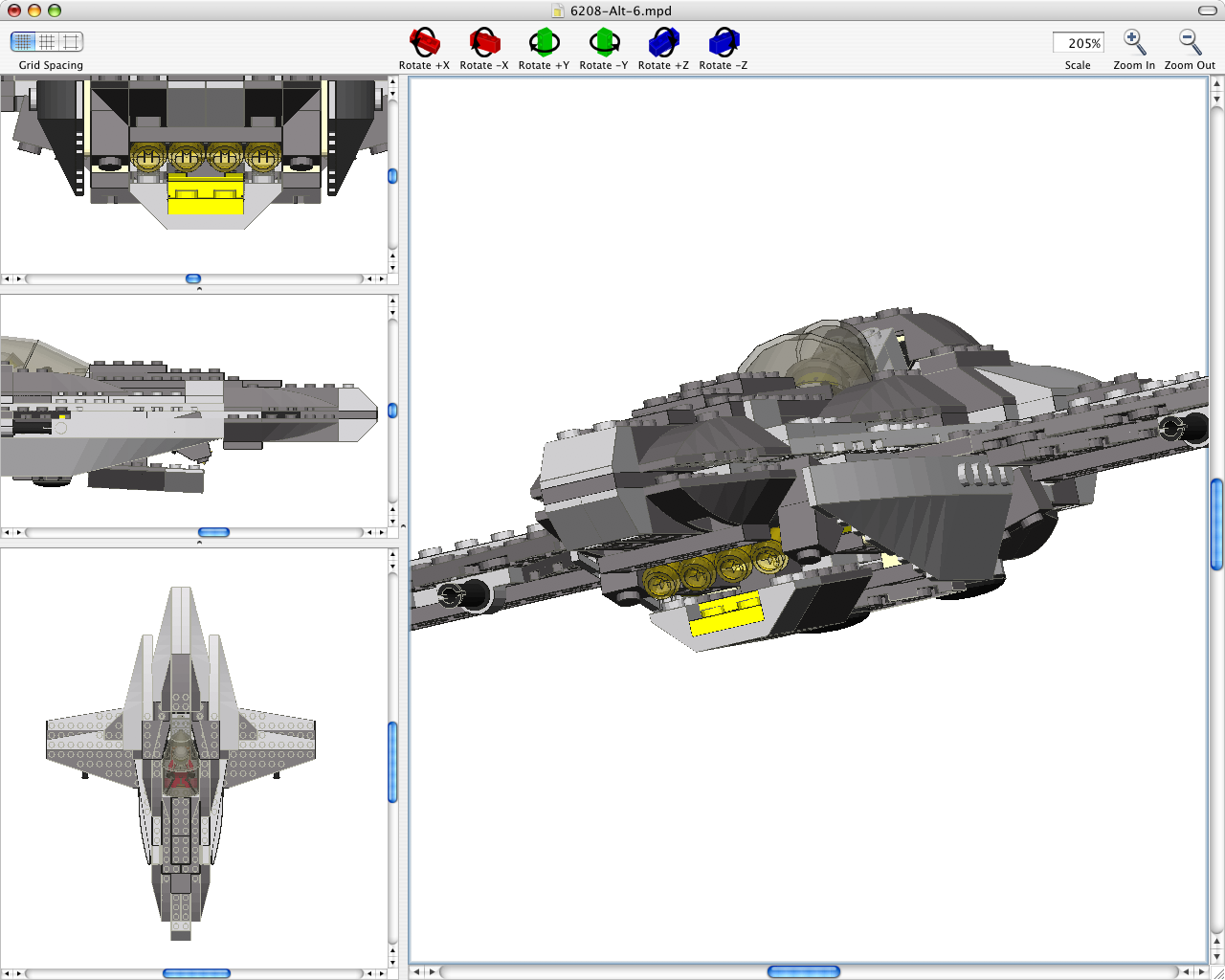This screenshot has height=980, width=1225.
Task: Click the Zoom Out magnifier icon
Action: pos(1189,42)
